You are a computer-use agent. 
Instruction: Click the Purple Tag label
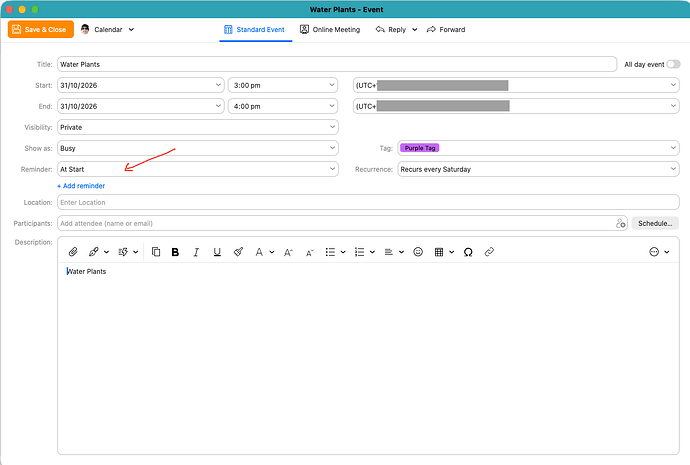pos(420,148)
